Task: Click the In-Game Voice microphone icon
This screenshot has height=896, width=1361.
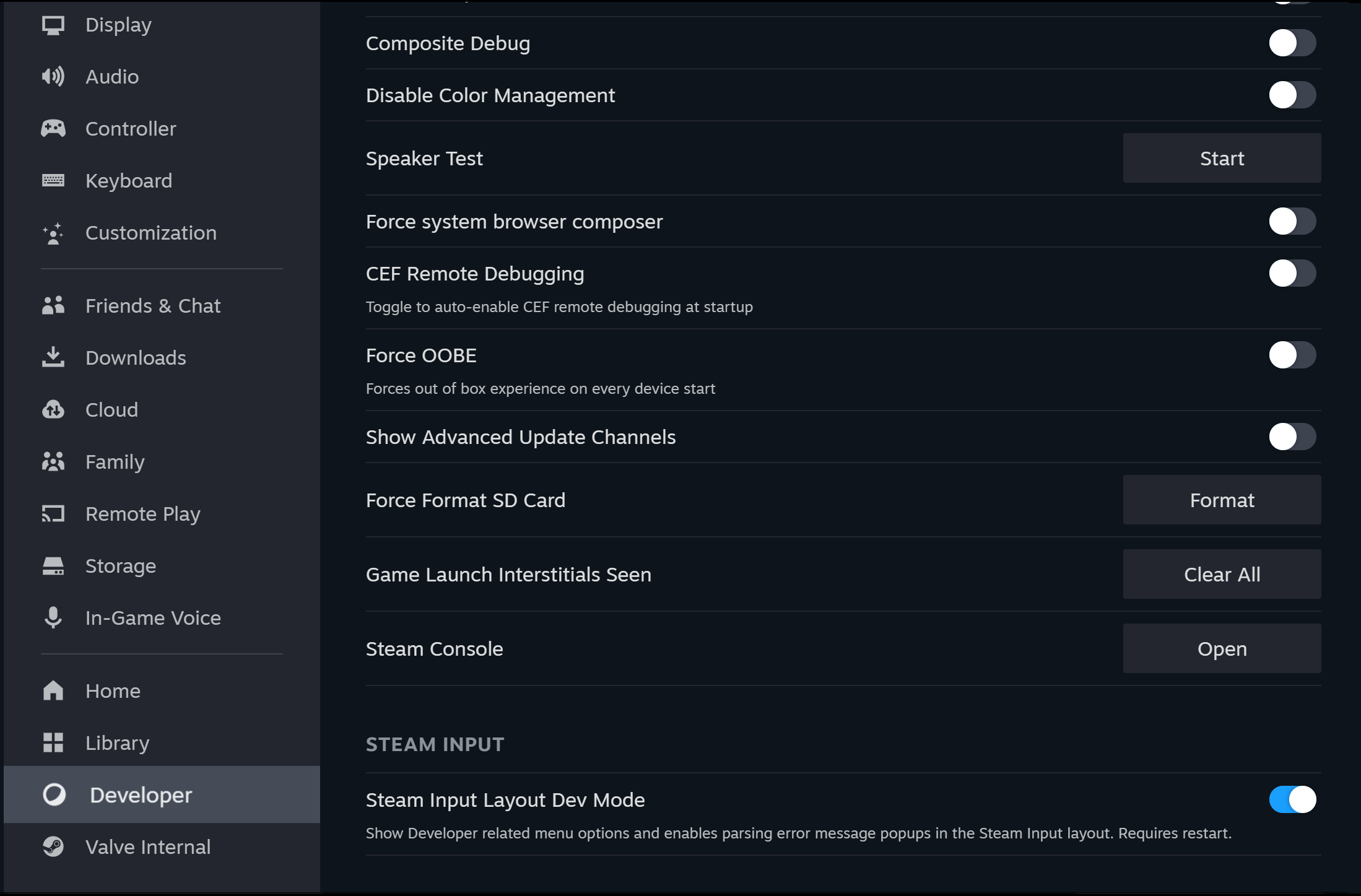Action: [53, 617]
